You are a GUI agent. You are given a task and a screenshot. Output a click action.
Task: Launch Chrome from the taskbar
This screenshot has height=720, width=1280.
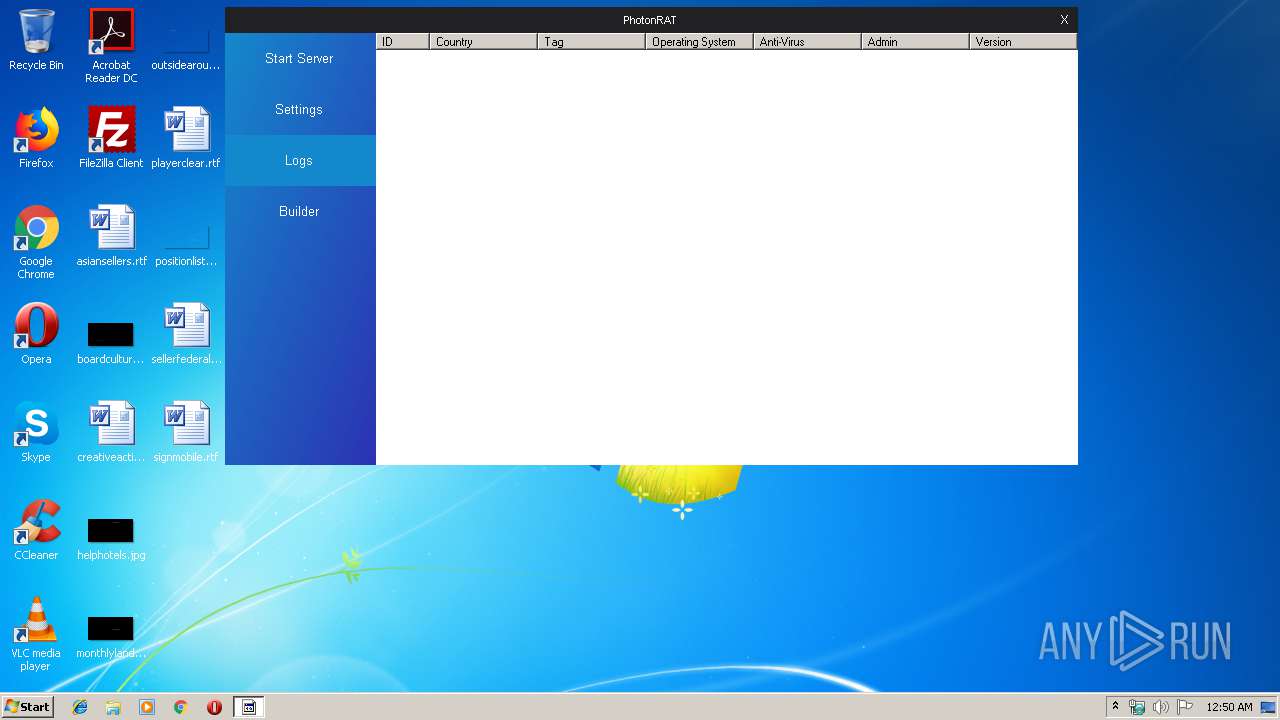180,707
